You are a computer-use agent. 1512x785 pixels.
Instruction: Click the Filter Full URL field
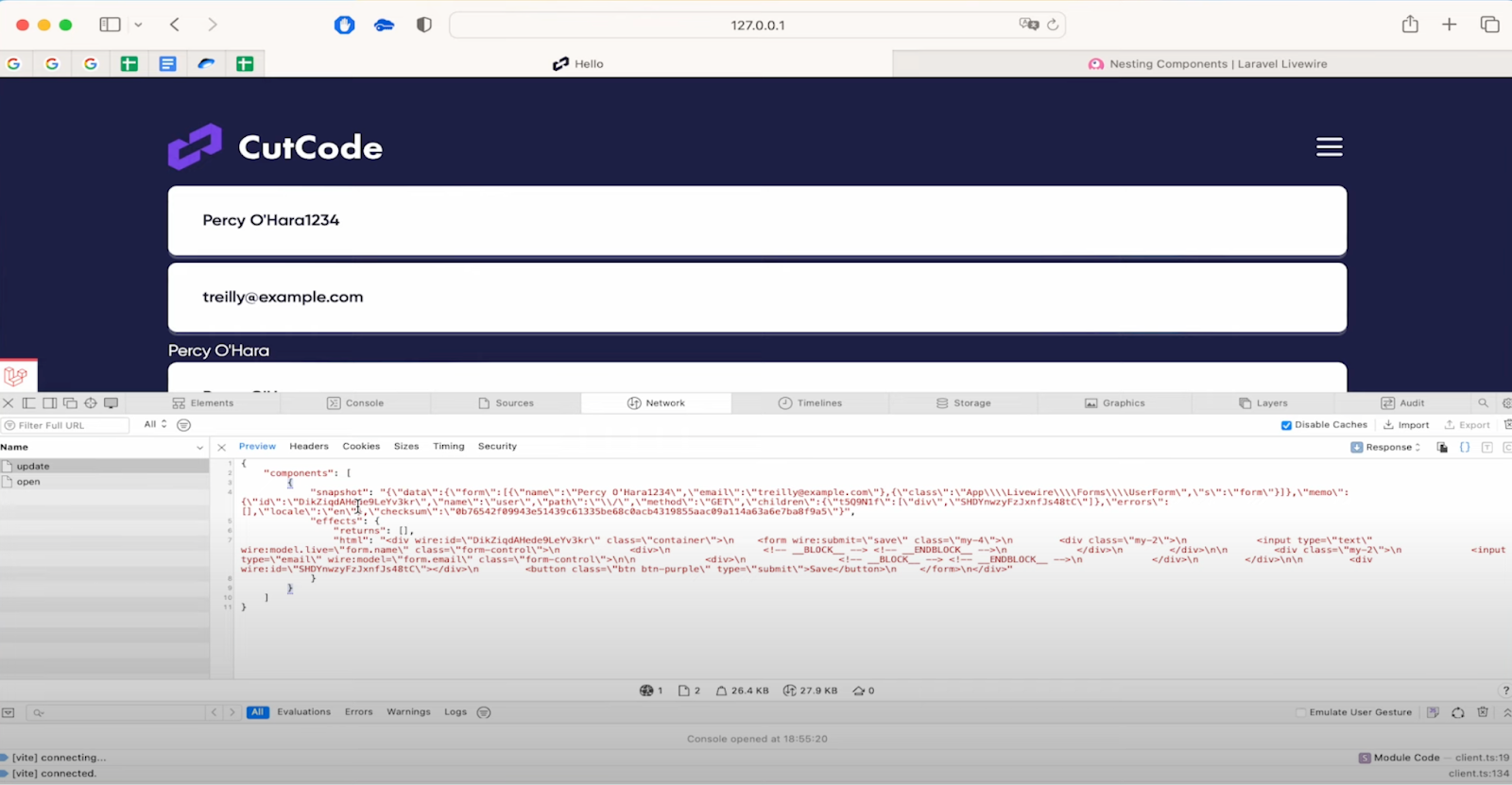coord(65,425)
